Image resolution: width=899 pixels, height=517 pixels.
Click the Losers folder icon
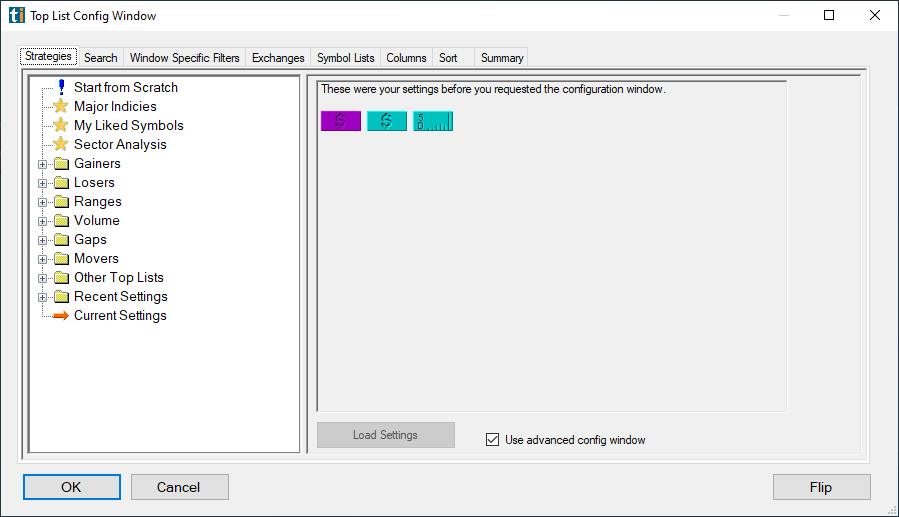[61, 183]
